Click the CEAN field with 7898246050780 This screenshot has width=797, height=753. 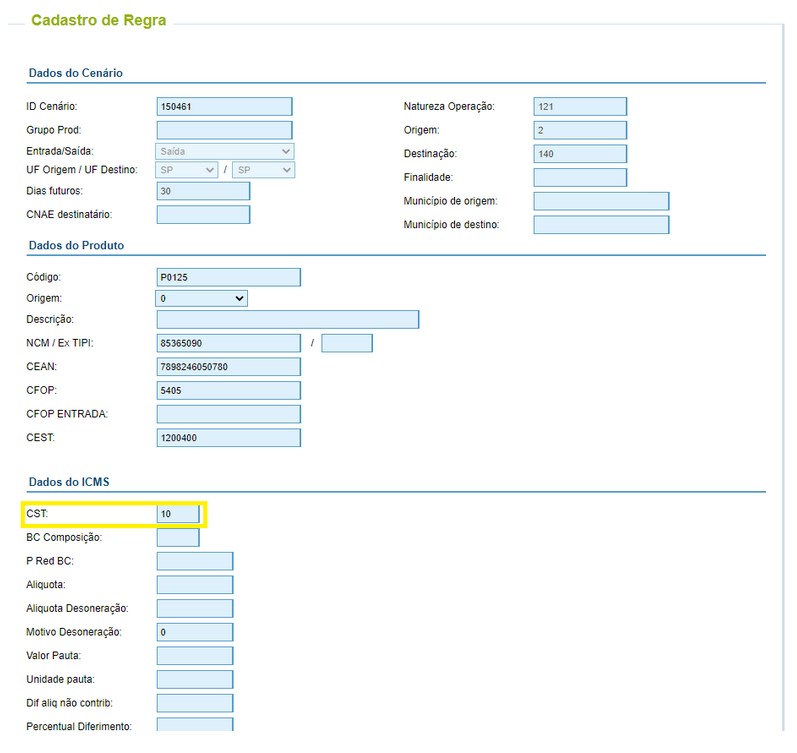point(228,367)
